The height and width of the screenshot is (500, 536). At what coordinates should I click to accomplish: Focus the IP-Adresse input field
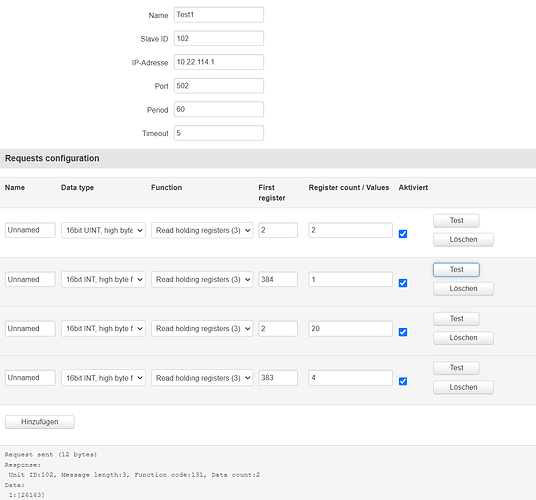coord(219,62)
